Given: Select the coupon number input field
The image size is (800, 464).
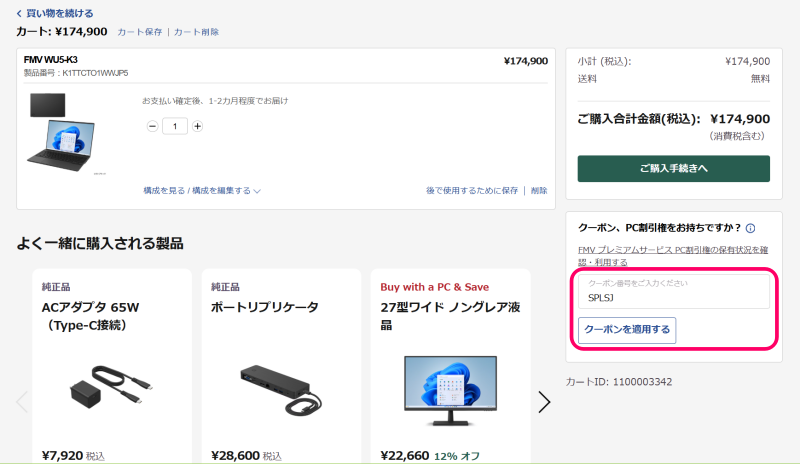Looking at the screenshot, I should pos(673,291).
